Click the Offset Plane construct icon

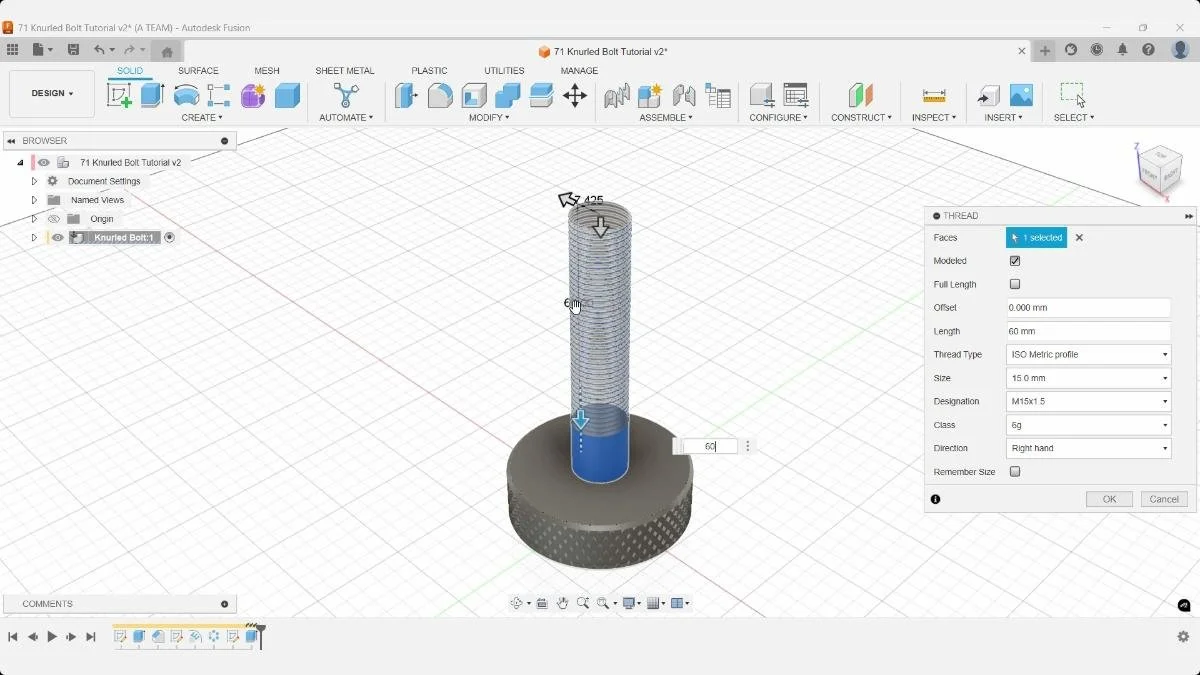coord(861,95)
